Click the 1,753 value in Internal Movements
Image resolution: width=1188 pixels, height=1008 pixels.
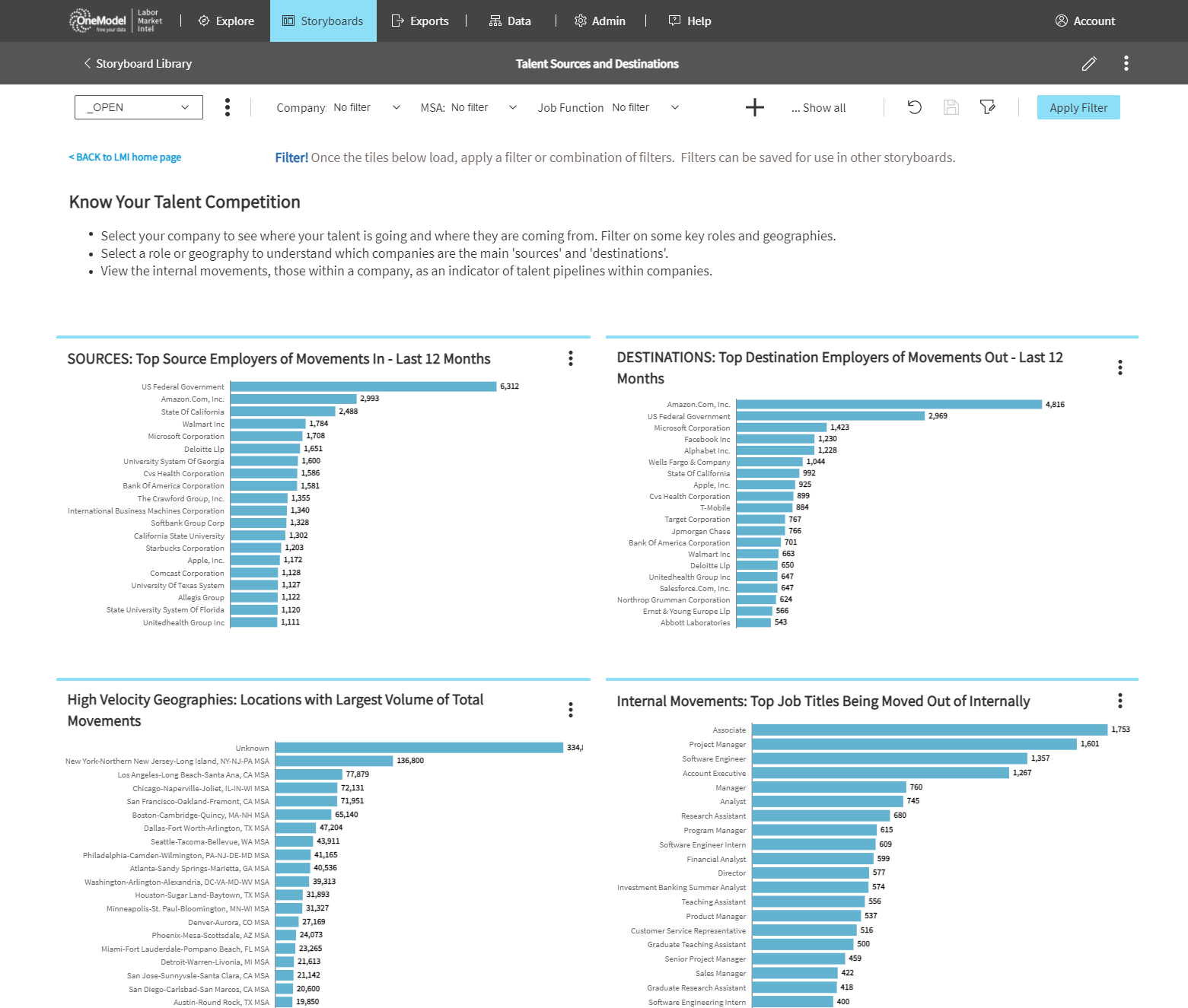(1121, 730)
